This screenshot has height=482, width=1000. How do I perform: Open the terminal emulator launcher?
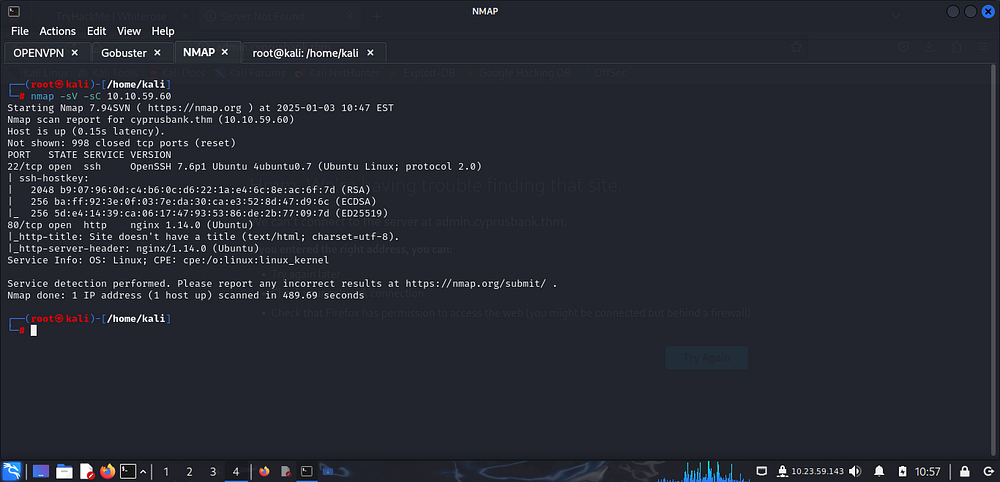[x=129, y=471]
